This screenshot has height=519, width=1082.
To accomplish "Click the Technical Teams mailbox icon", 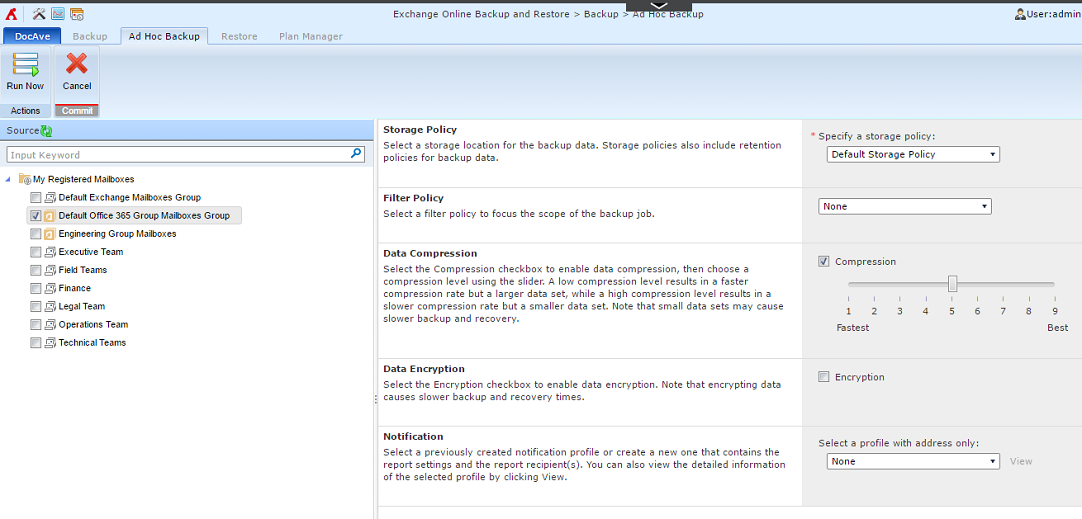I will coord(50,343).
